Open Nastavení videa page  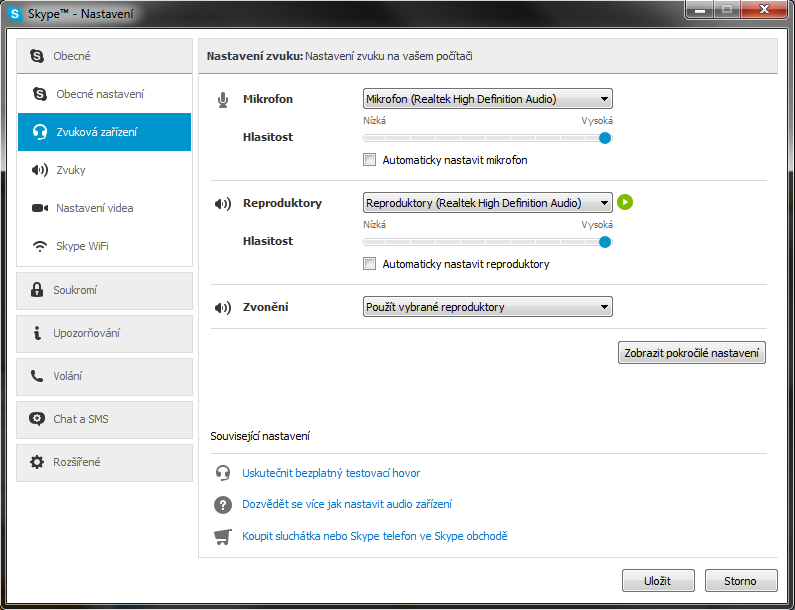tap(104, 208)
